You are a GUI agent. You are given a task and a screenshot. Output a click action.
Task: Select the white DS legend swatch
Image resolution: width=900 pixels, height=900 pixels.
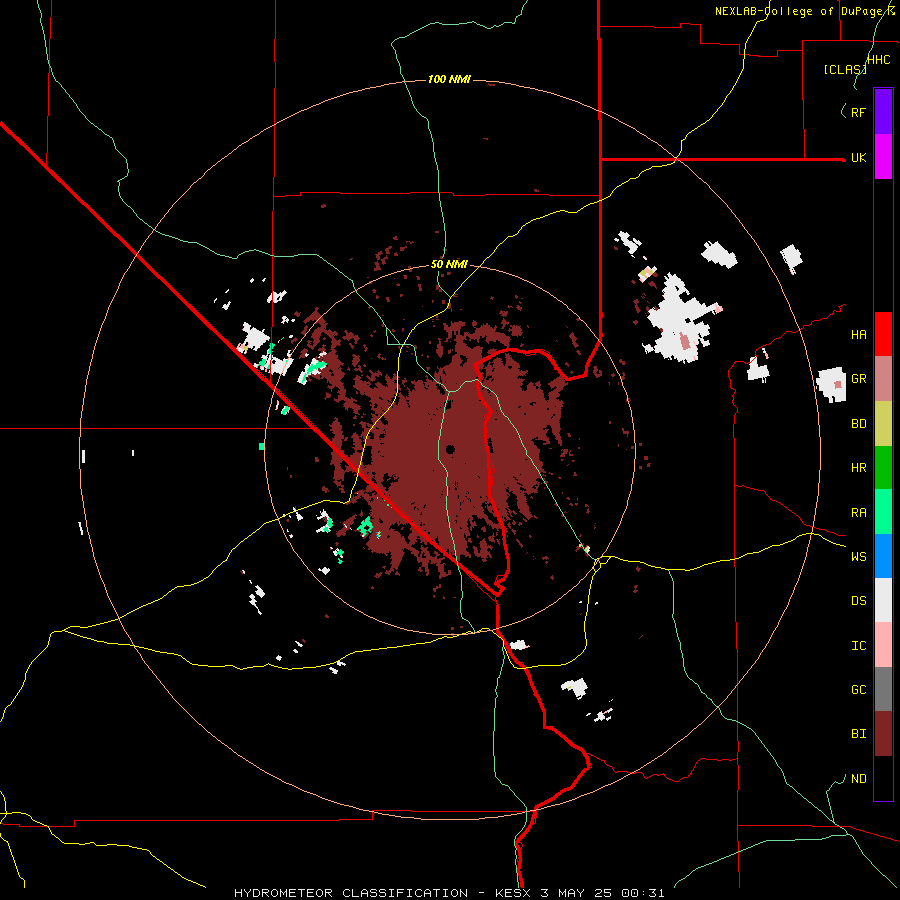[883, 600]
